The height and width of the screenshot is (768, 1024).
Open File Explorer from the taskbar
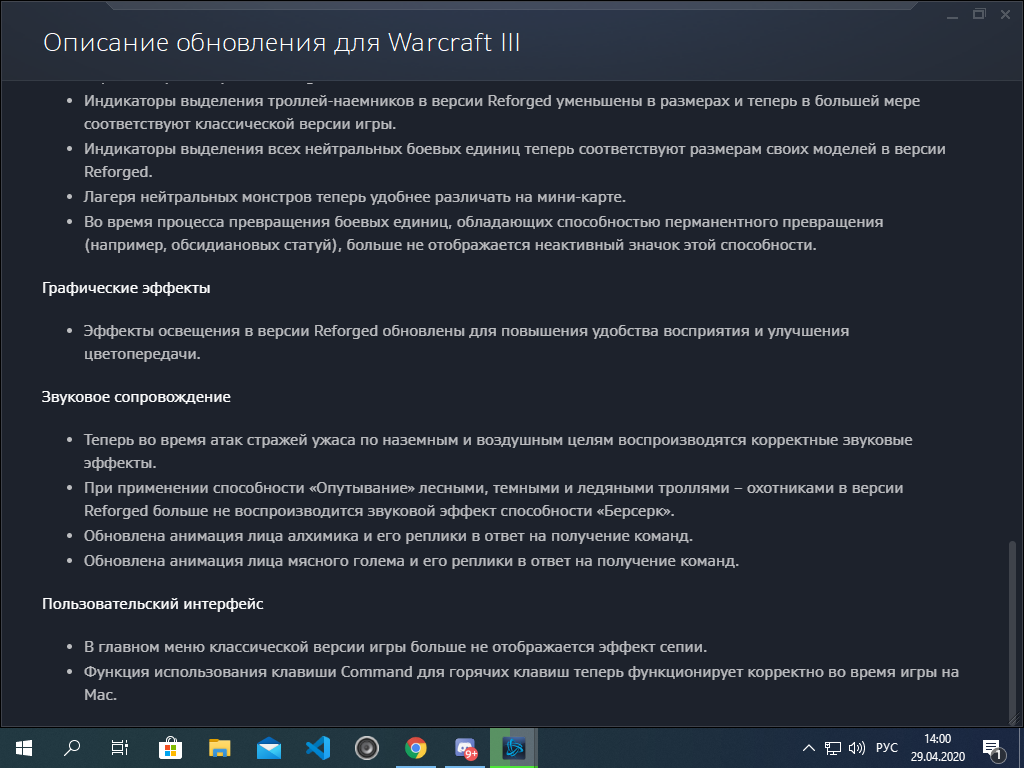220,748
